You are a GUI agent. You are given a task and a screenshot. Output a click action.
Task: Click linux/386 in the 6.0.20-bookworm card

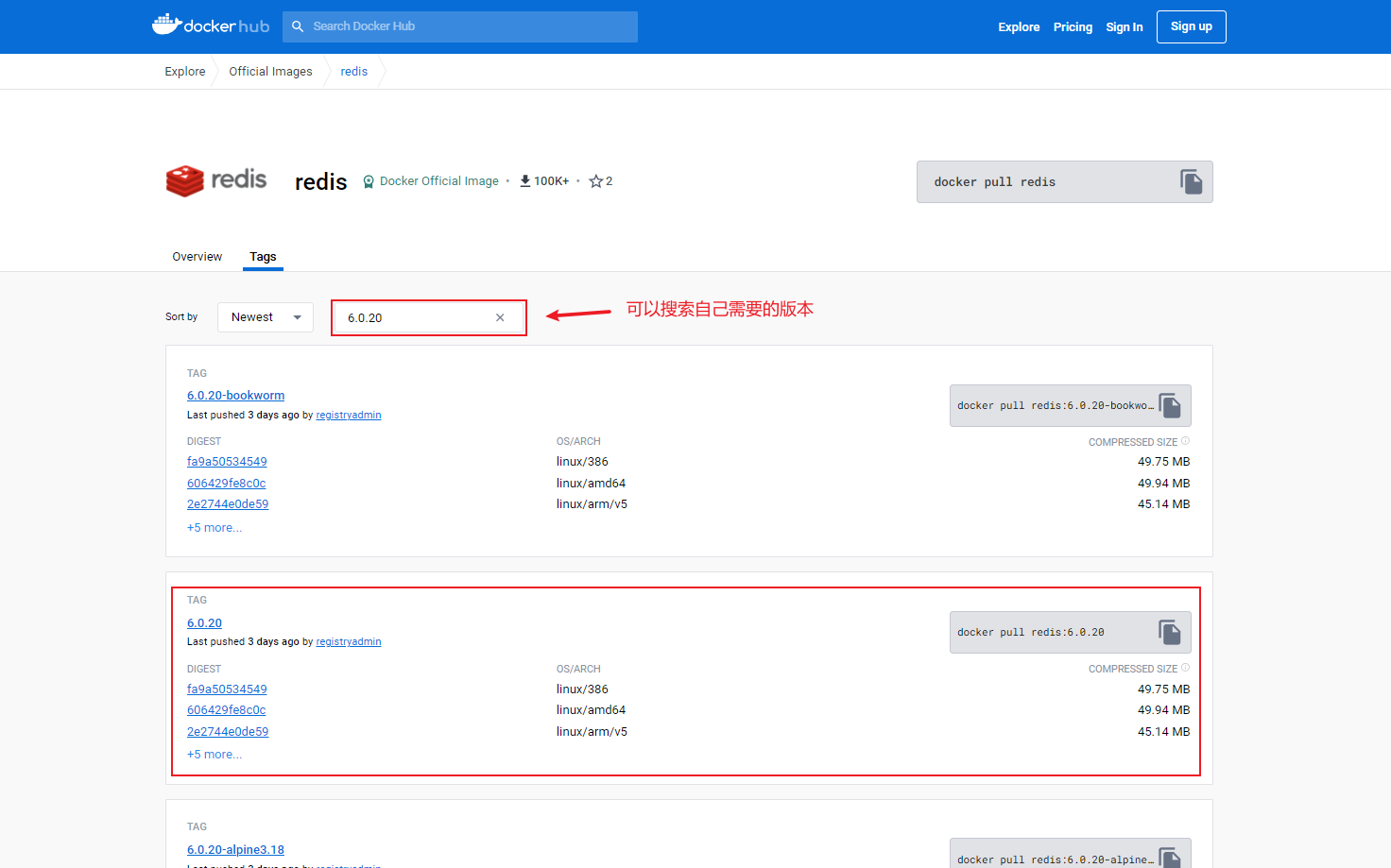pos(582,462)
